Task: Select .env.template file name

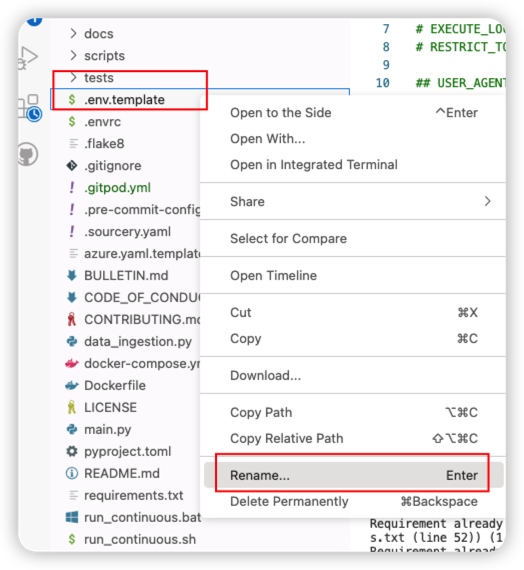Action: [x=125, y=100]
